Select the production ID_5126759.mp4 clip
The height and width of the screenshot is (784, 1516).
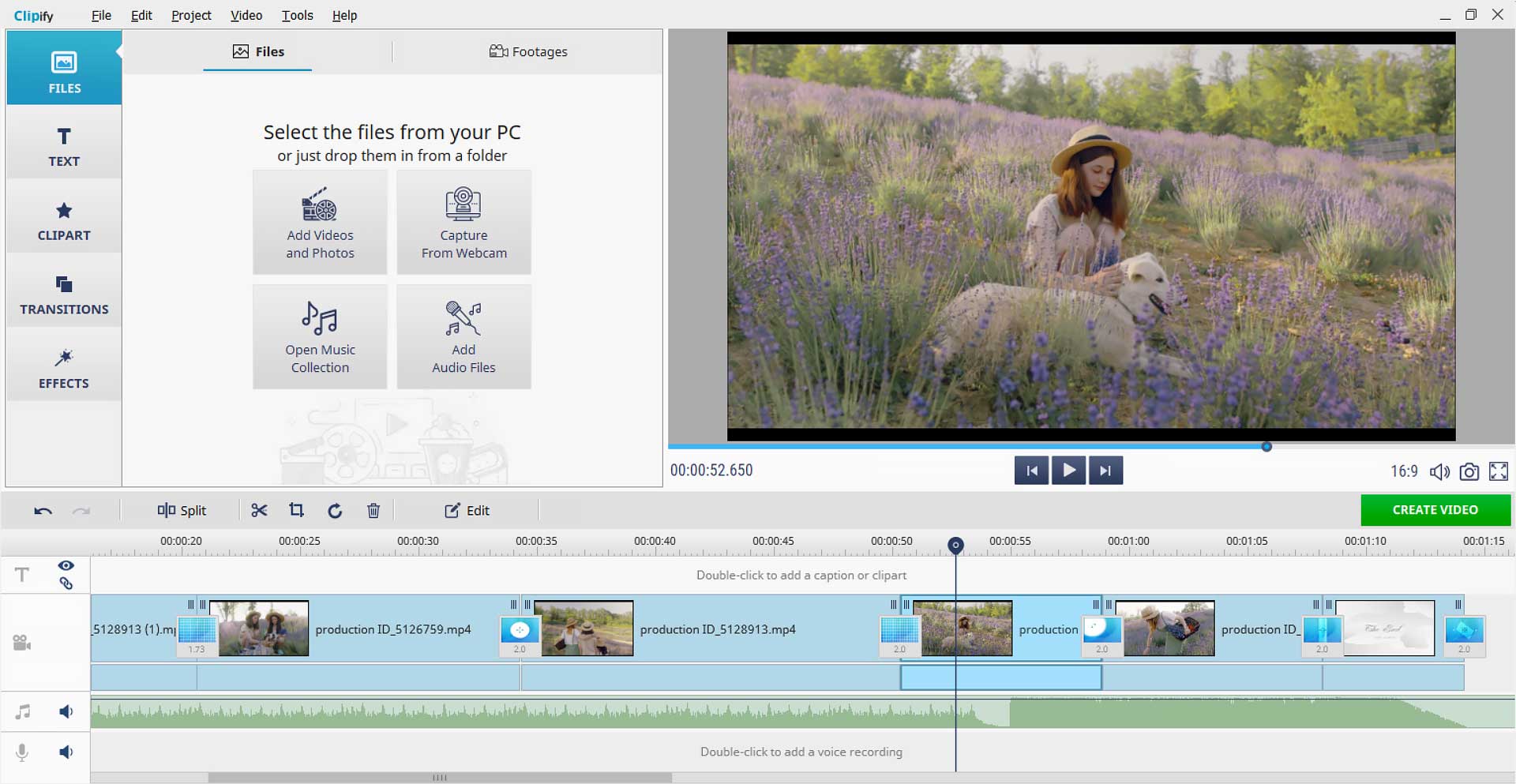(x=392, y=629)
